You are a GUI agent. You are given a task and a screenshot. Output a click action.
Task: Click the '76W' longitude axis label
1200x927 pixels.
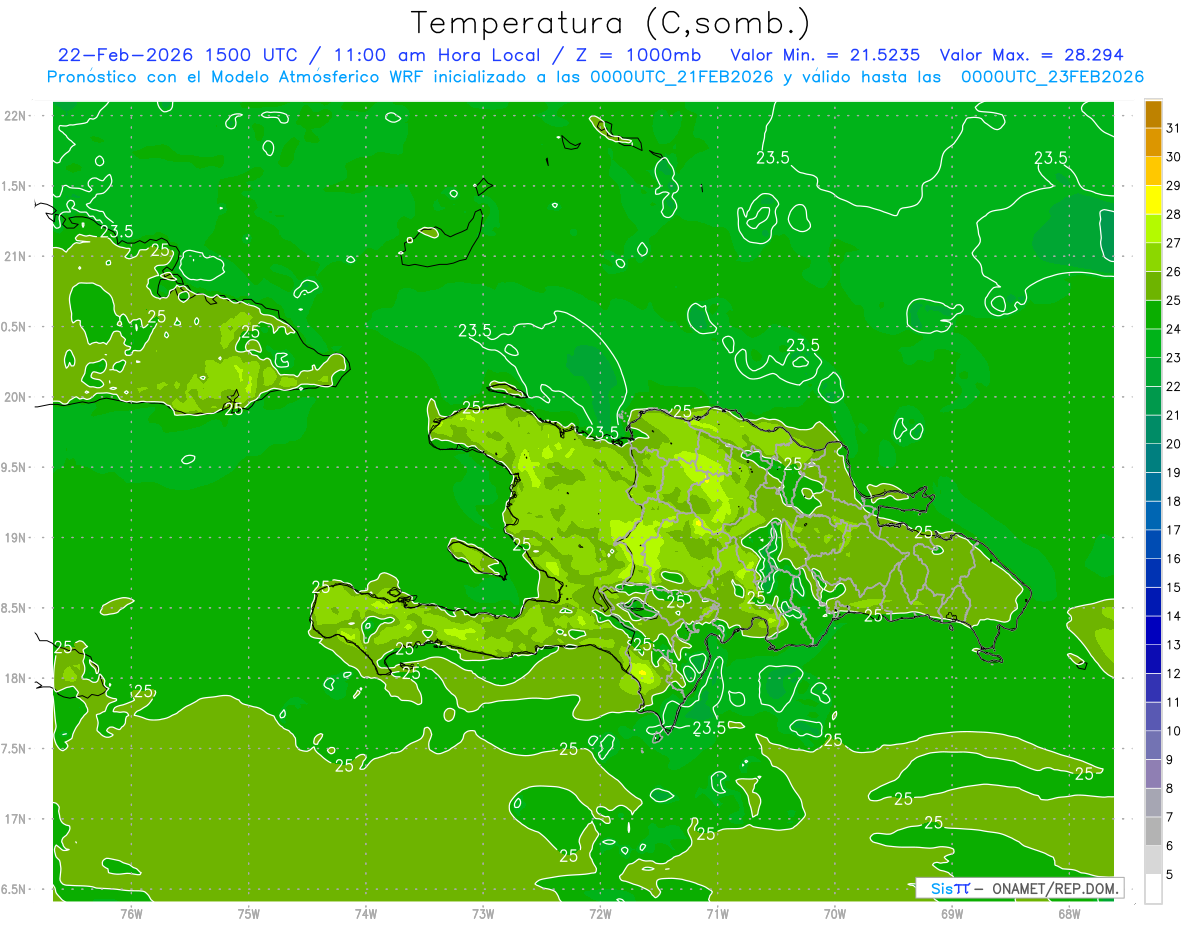(132, 913)
